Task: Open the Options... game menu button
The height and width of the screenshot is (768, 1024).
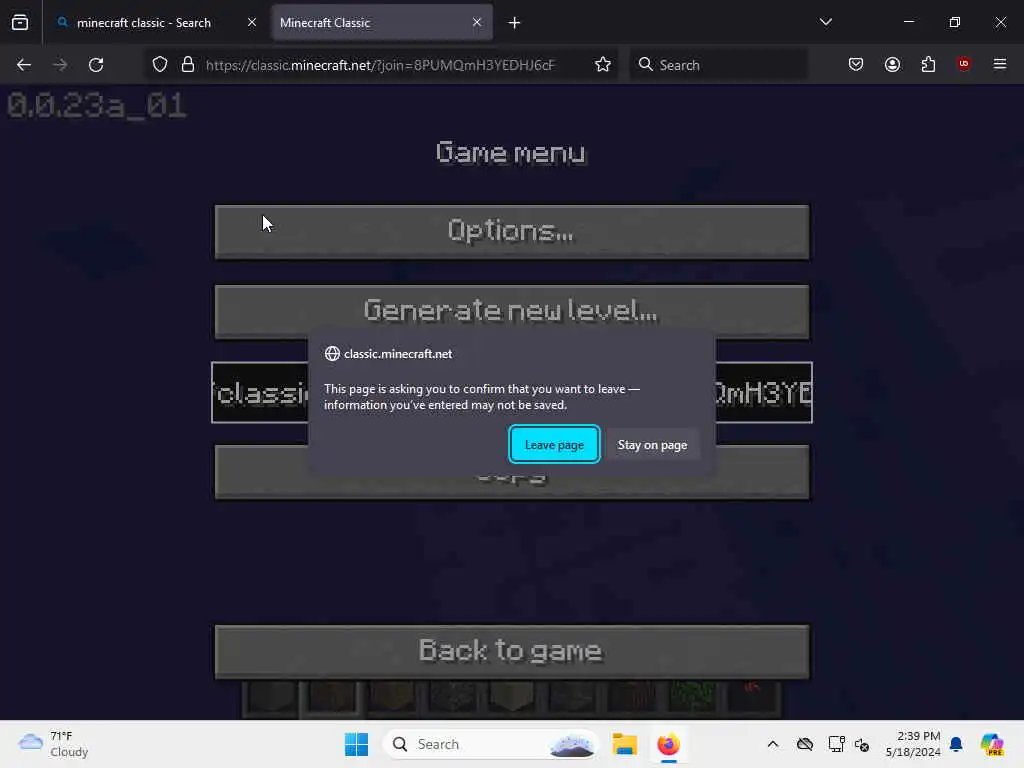Action: pyautogui.click(x=512, y=232)
